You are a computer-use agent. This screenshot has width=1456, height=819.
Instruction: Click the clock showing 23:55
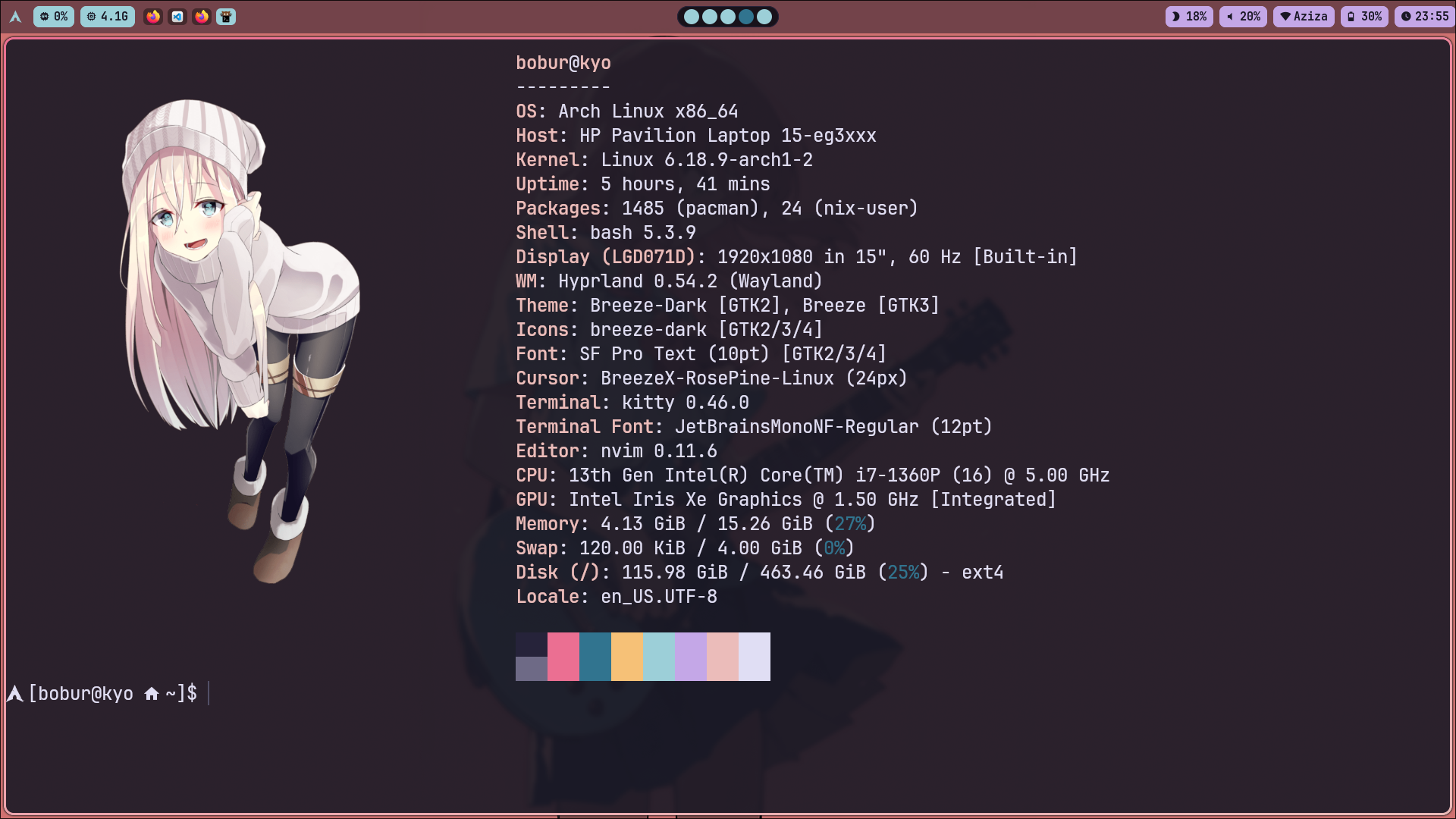tap(1425, 16)
